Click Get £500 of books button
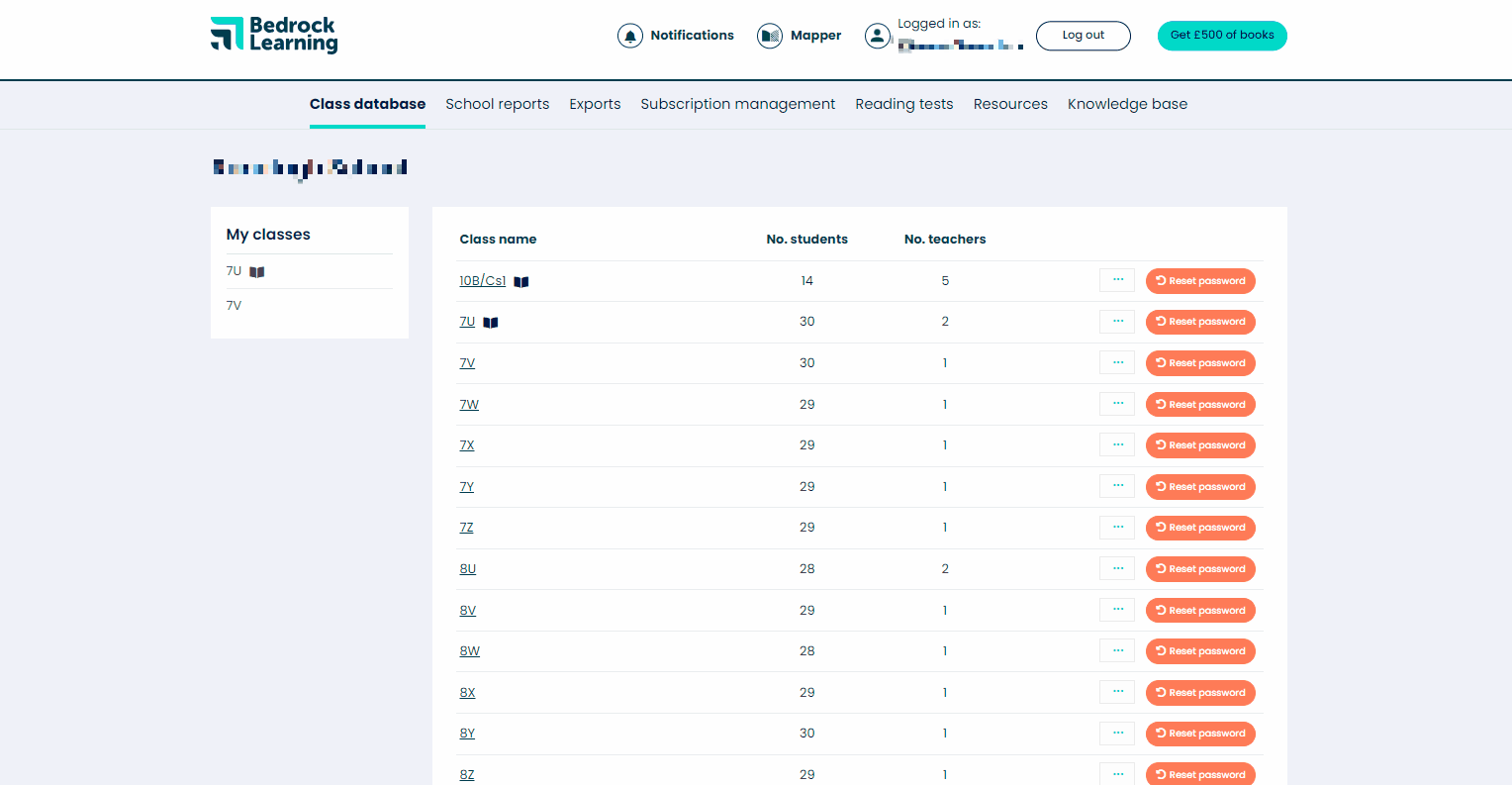Image resolution: width=1512 pixels, height=785 pixels. 1222,36
